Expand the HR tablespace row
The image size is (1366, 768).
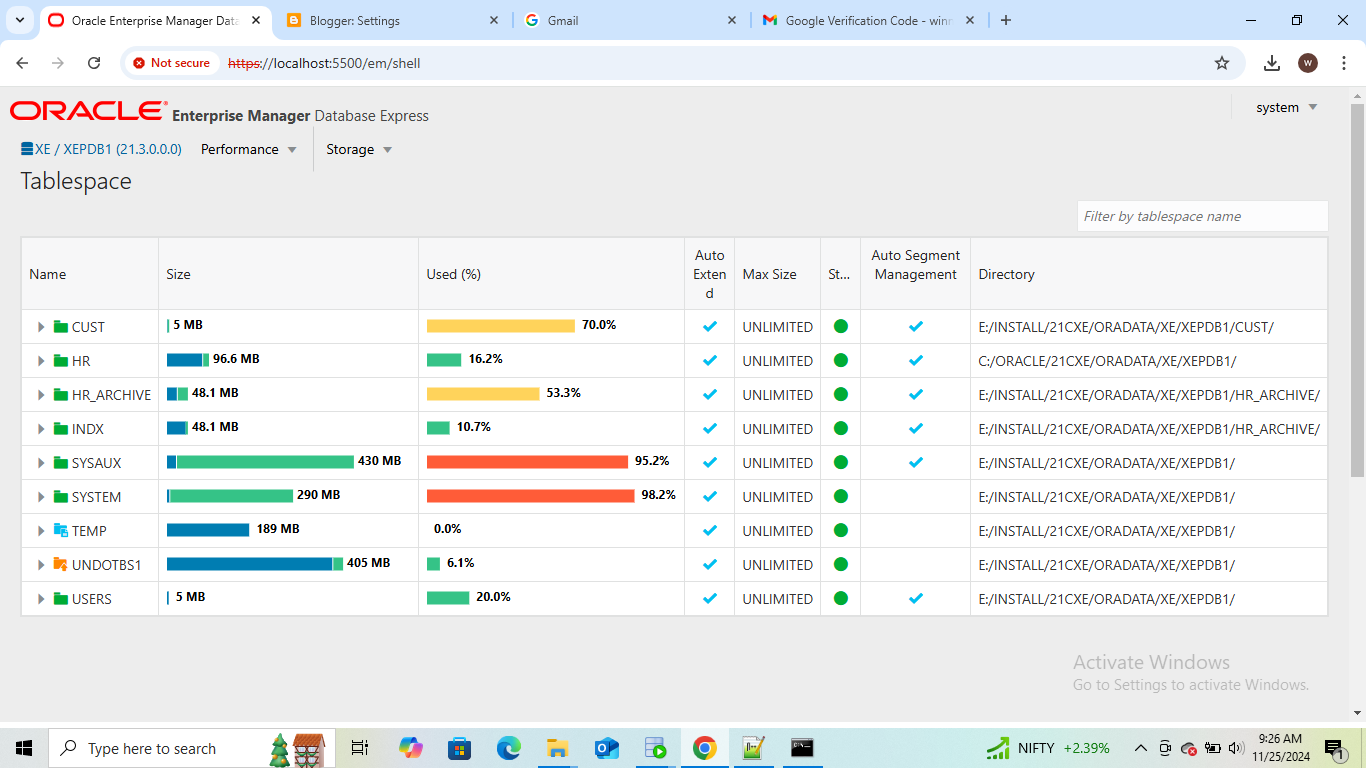pos(41,361)
